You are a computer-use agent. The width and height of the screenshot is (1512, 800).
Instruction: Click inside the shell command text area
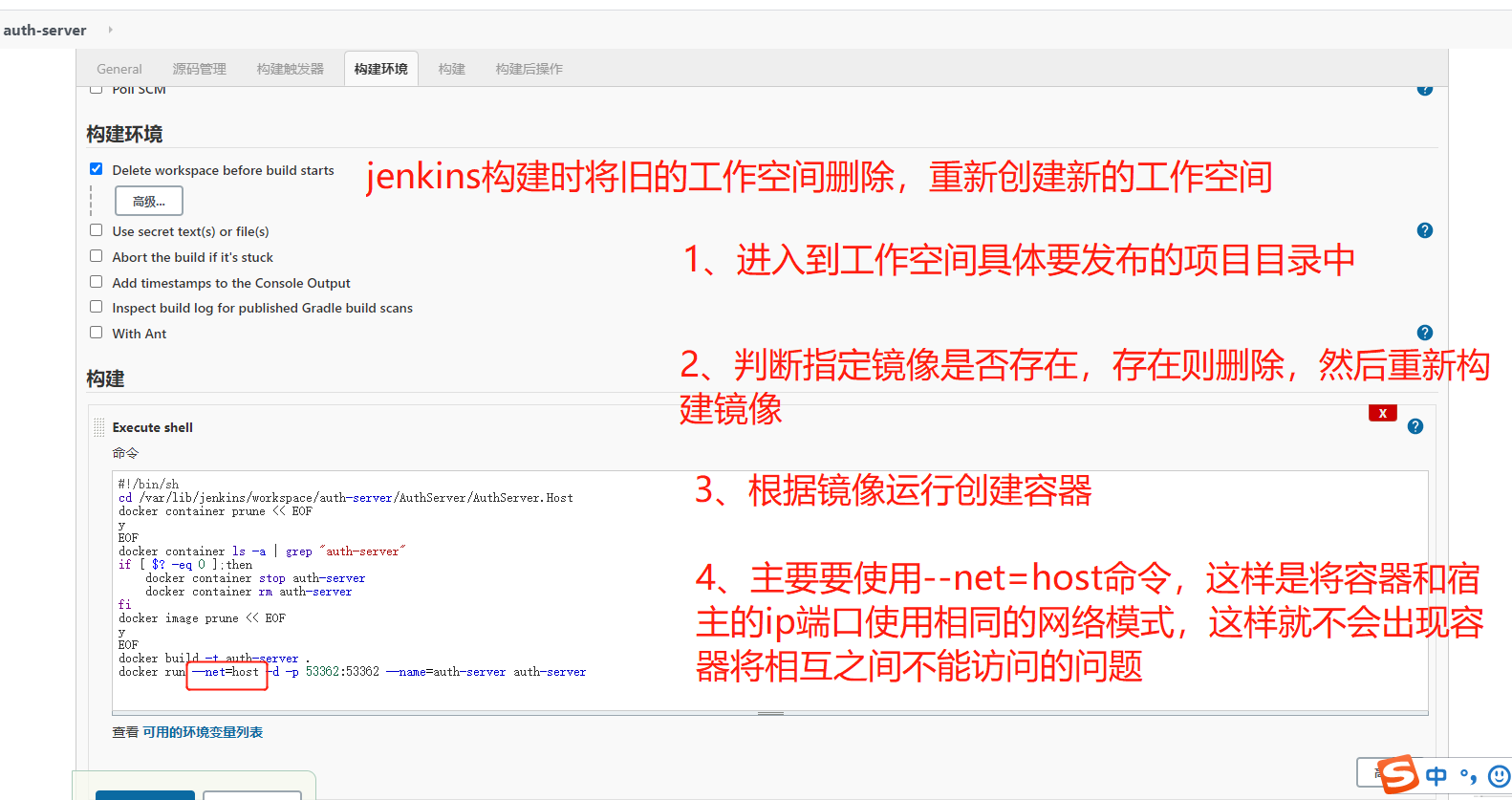[770, 591]
